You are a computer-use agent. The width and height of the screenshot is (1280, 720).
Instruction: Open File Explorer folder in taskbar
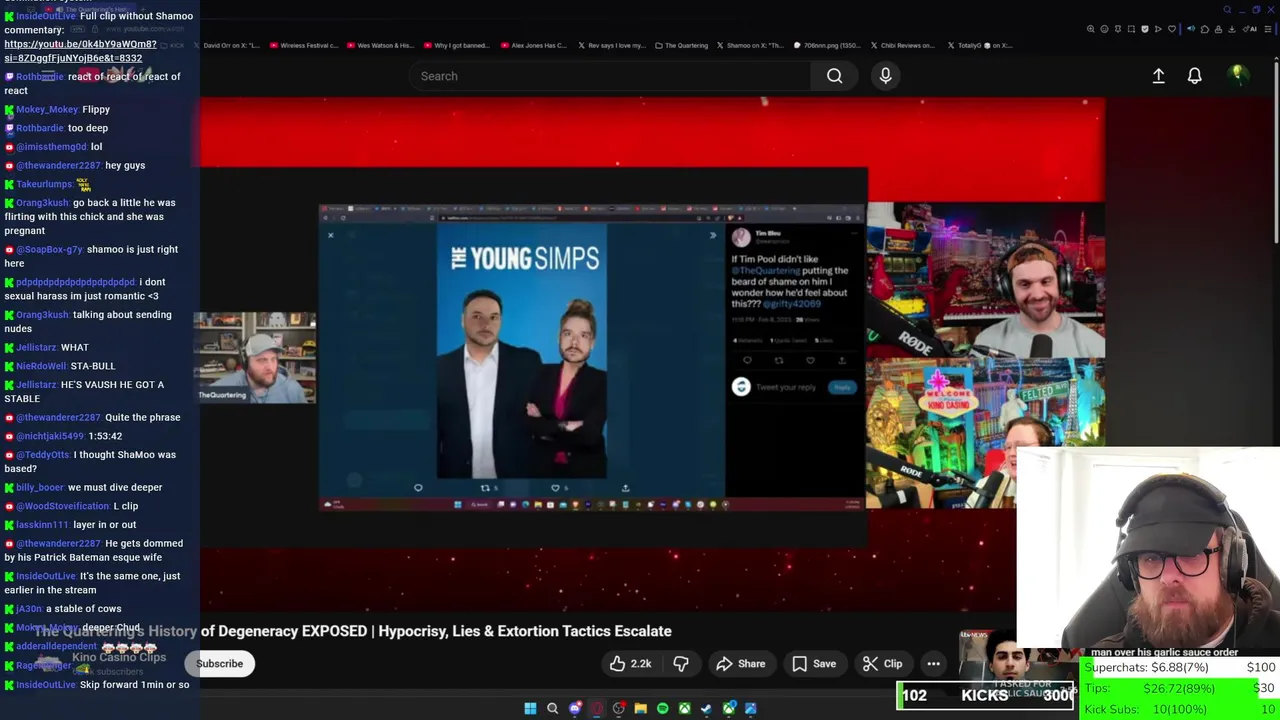[x=641, y=708]
